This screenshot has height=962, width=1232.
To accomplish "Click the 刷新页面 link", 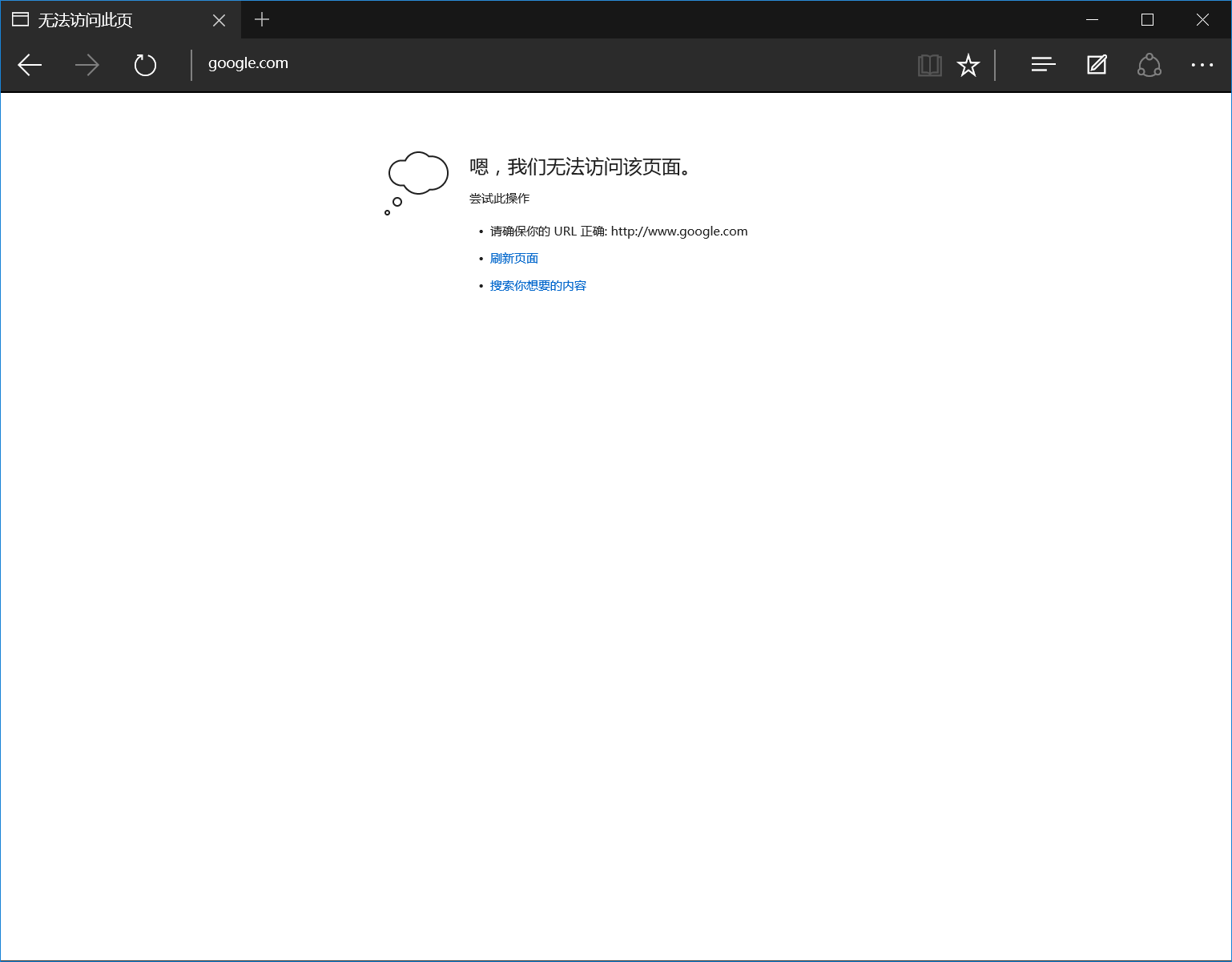I will [514, 259].
